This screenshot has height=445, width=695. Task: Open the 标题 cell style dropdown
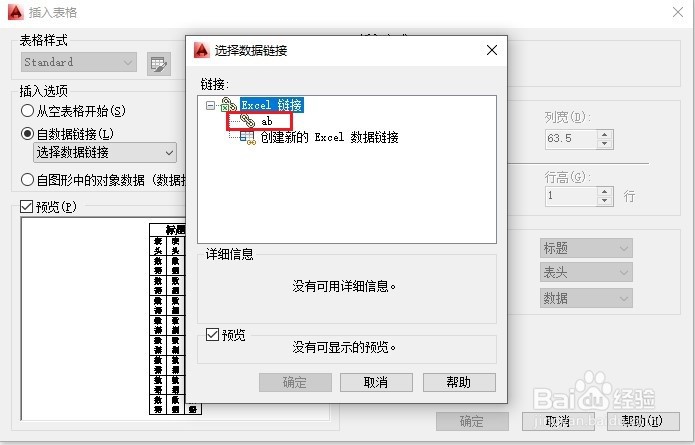pyautogui.click(x=586, y=248)
